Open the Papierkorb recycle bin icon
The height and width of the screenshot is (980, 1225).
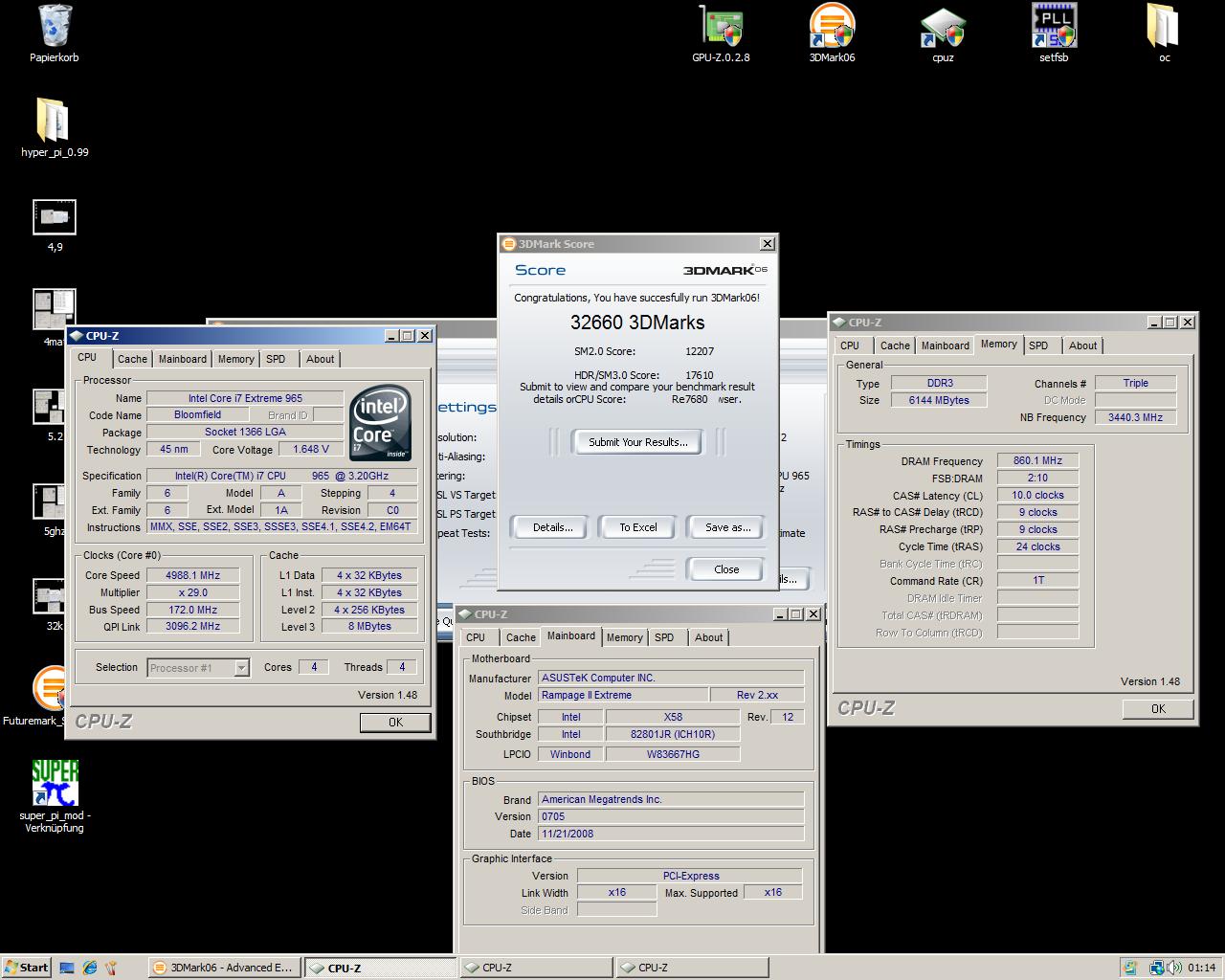pos(55,27)
